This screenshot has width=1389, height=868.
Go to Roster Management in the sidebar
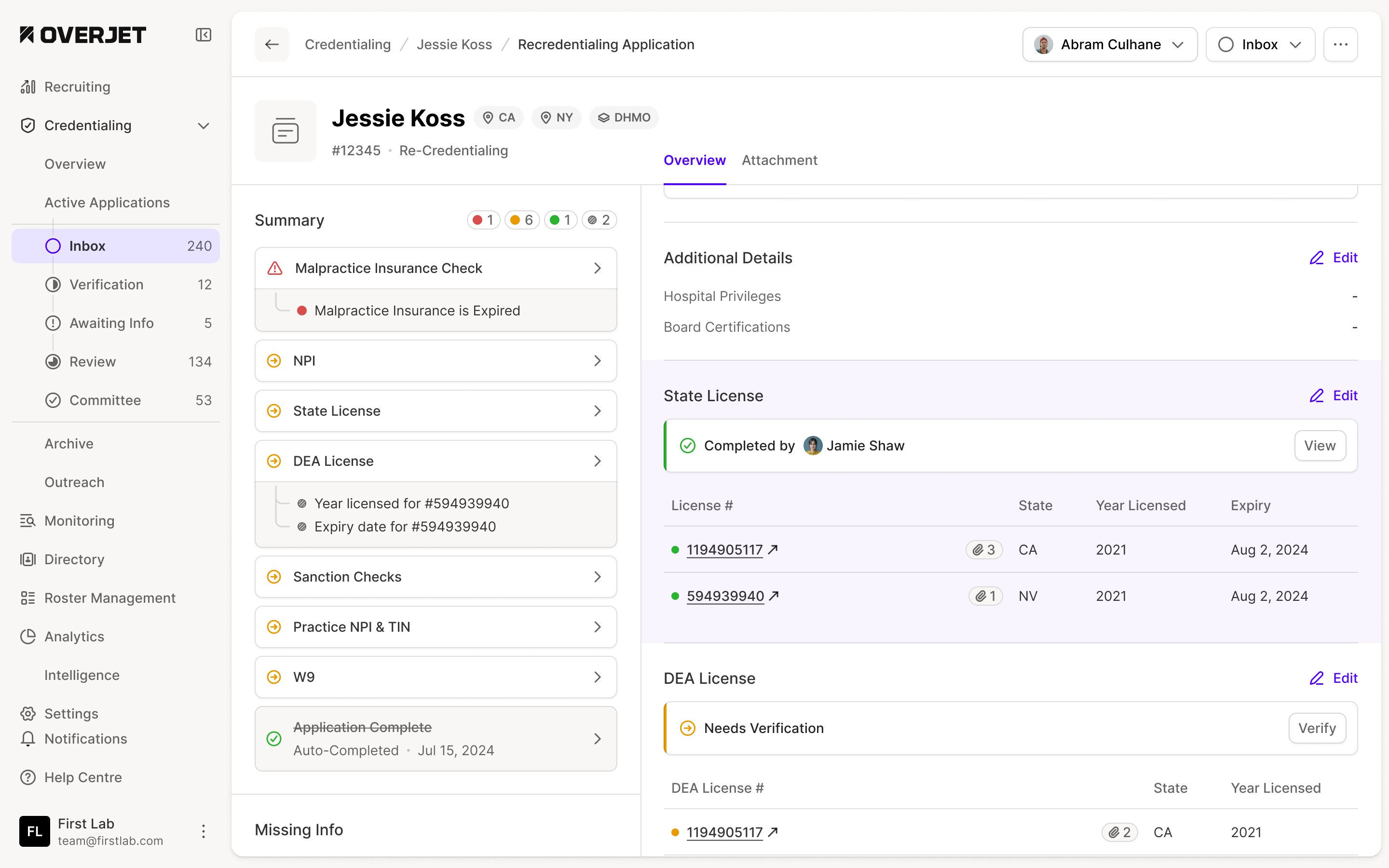[109, 597]
